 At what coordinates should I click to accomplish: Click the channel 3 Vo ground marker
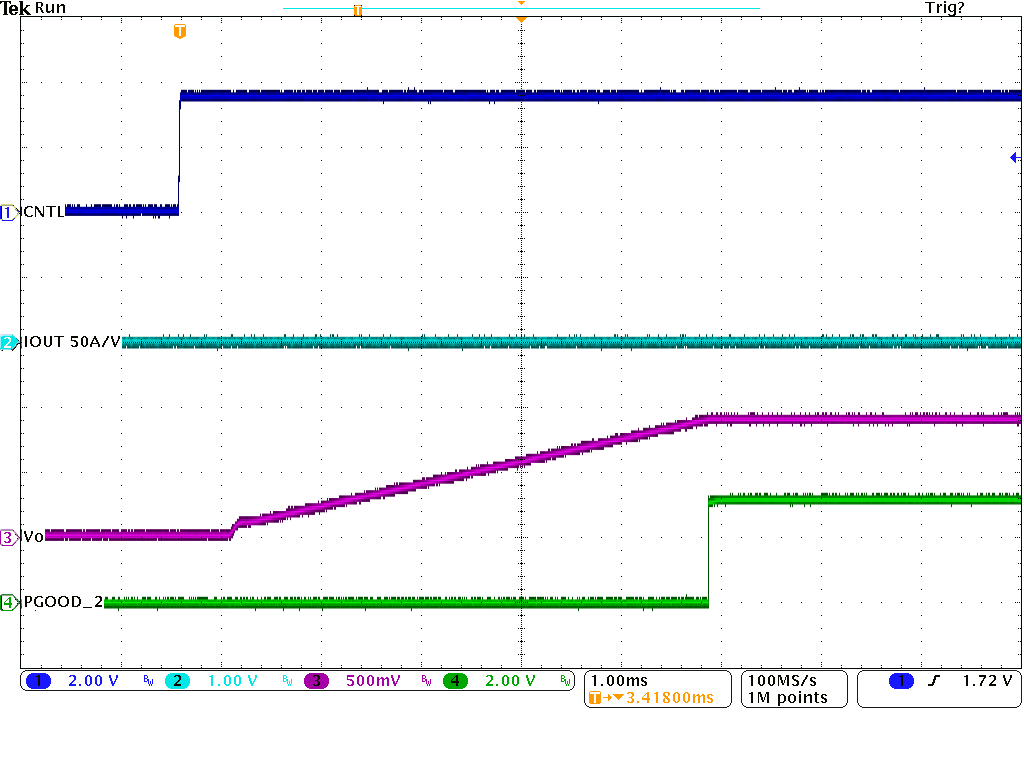(x=9, y=537)
